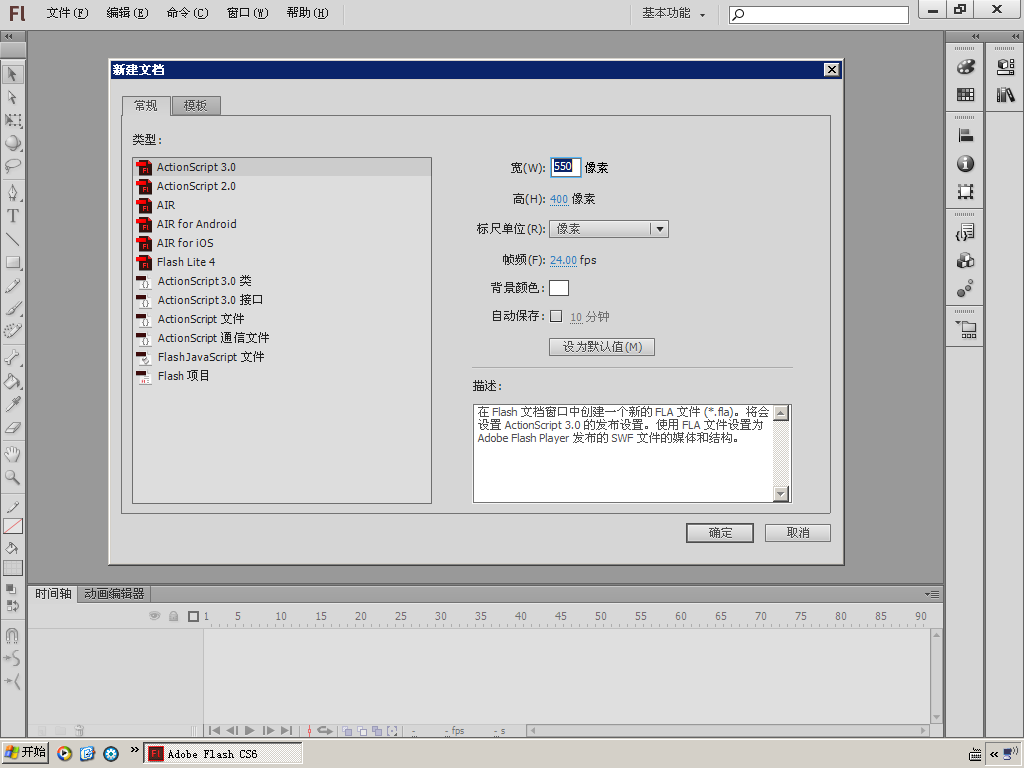Open the Motion Presets panel icon
The width and height of the screenshot is (1024, 768).
tap(965, 289)
